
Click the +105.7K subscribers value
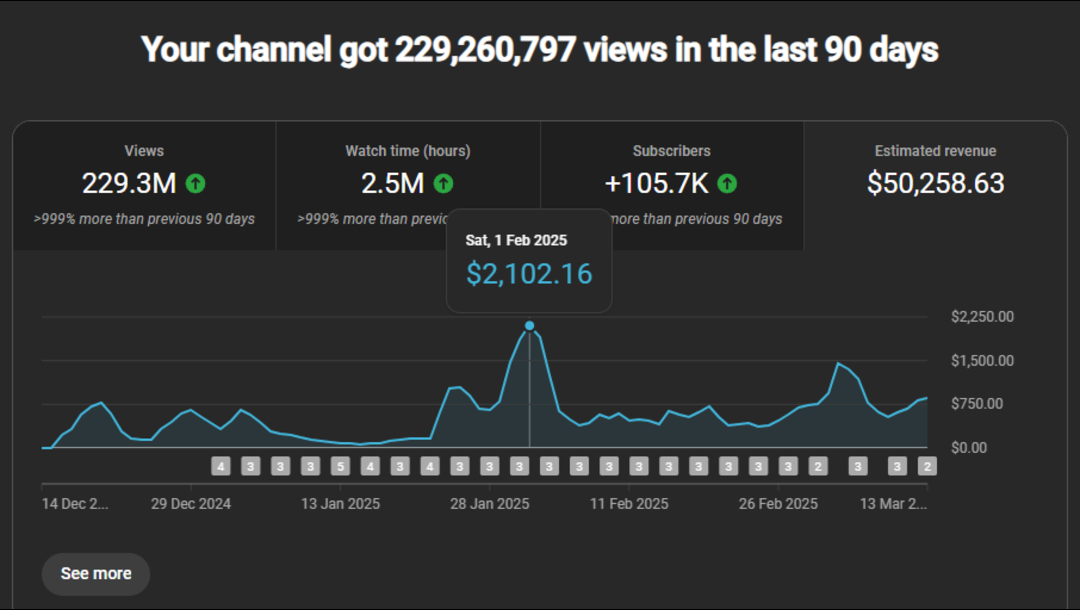656,183
